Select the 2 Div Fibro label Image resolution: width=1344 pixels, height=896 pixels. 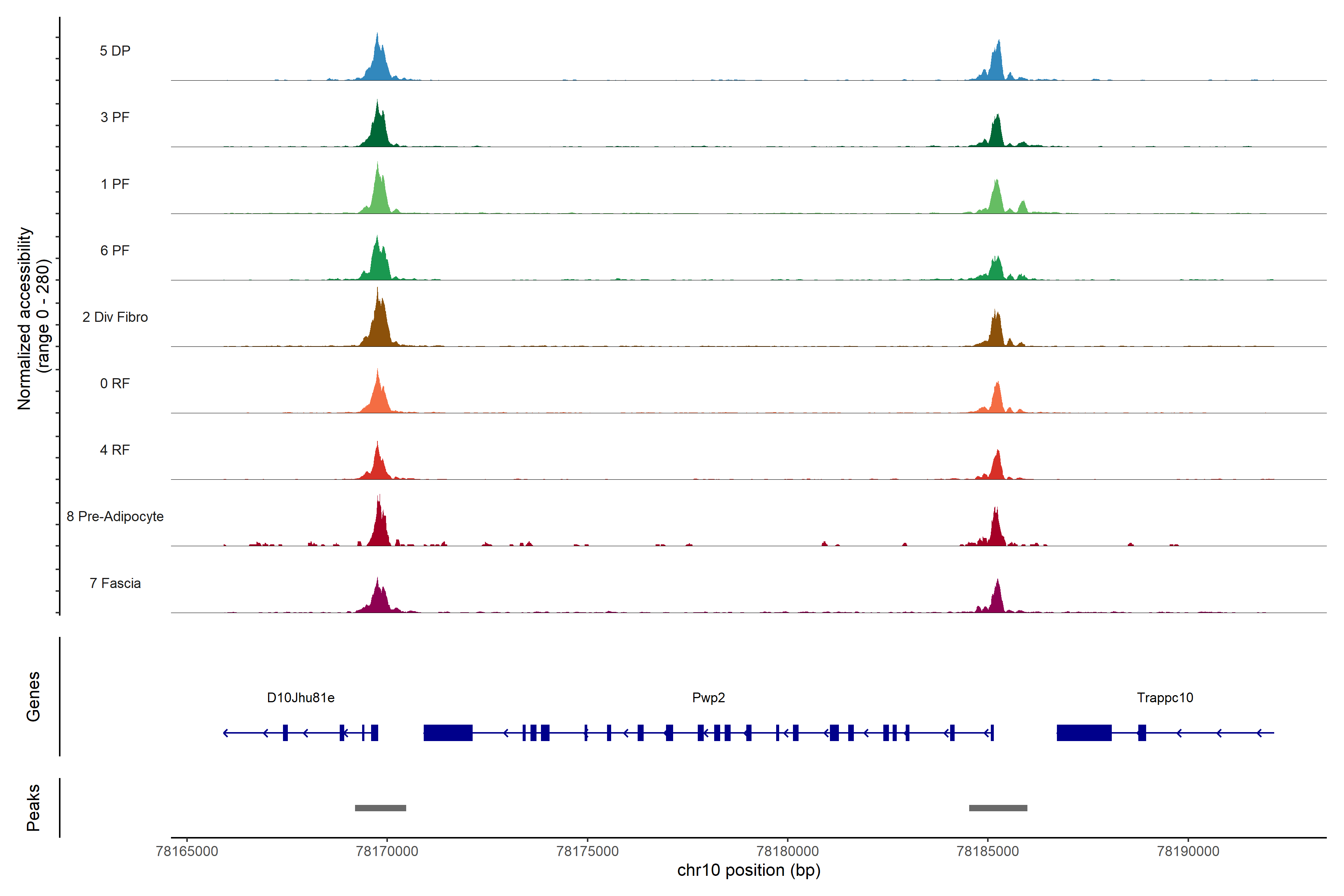click(115, 317)
